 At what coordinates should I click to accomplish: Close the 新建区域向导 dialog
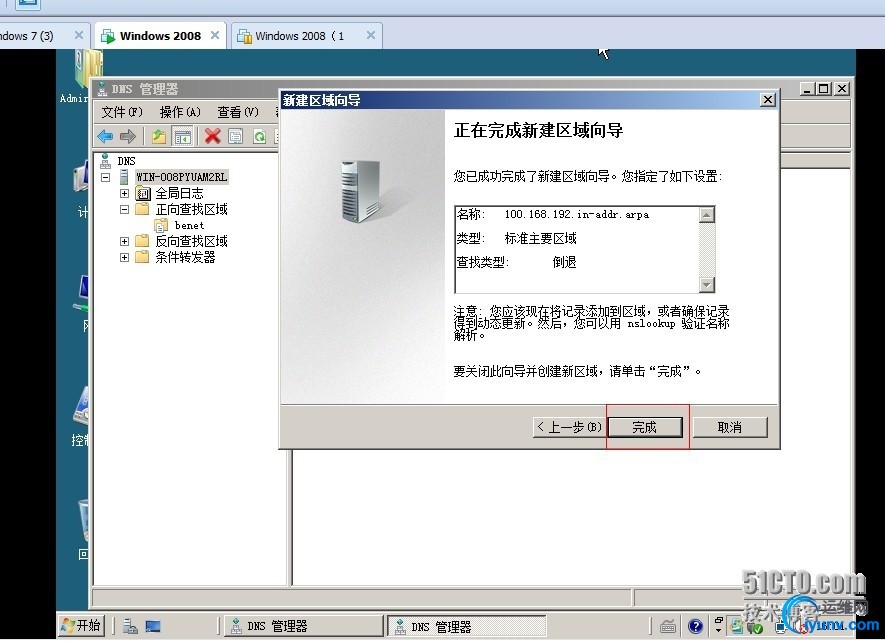click(768, 100)
